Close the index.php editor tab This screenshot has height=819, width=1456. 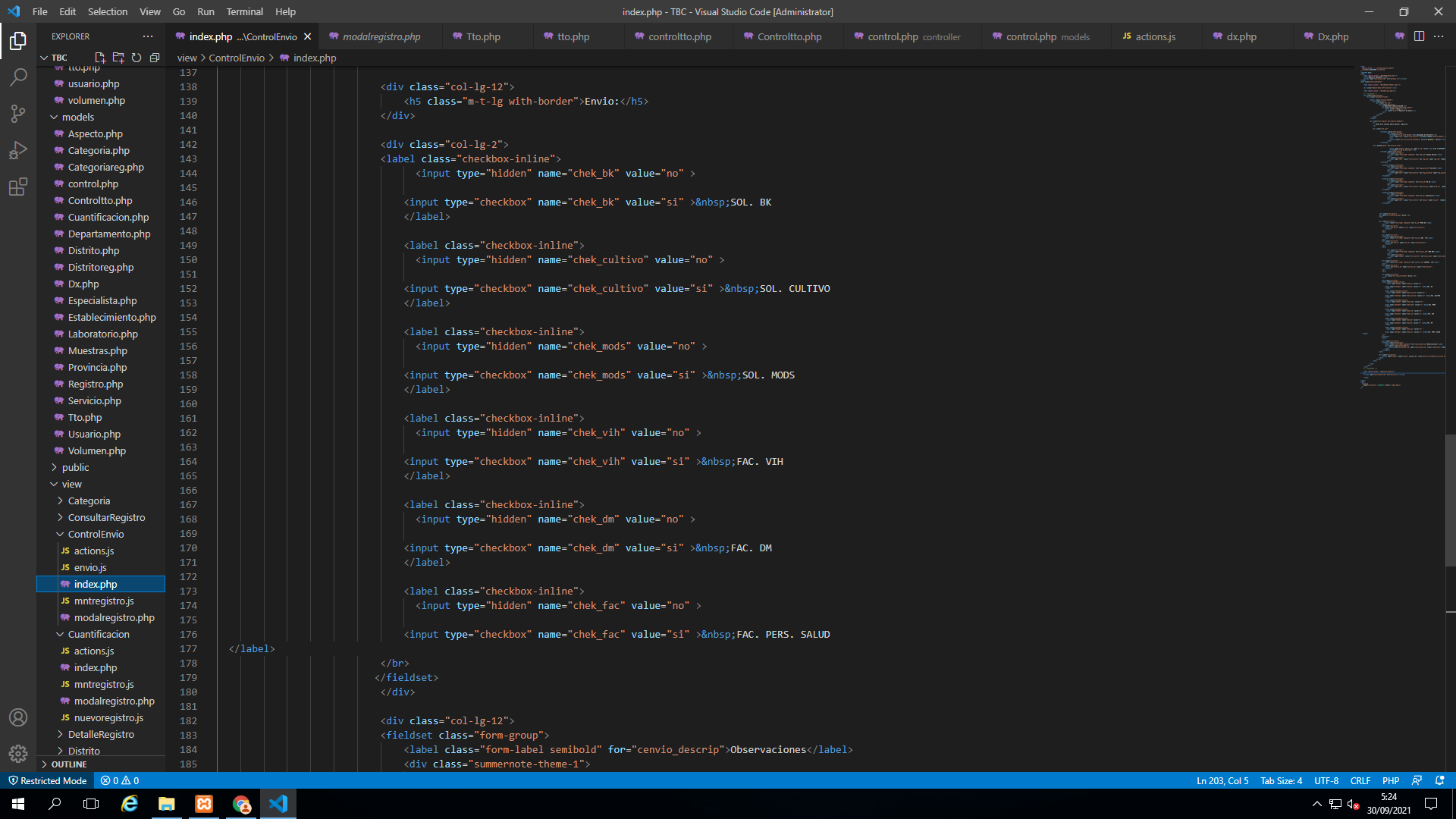point(307,36)
